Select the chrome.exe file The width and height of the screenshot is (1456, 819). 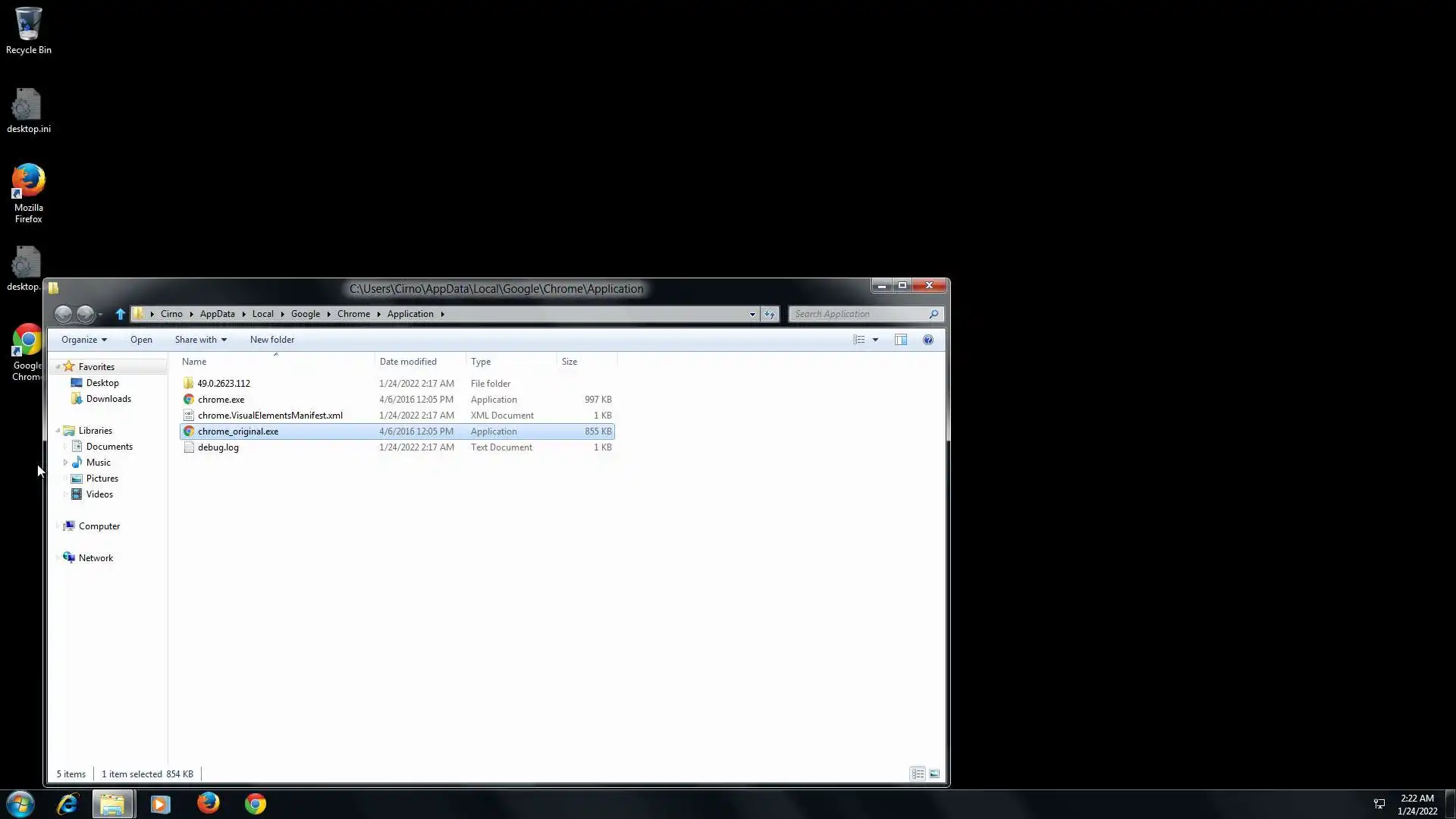[221, 400]
